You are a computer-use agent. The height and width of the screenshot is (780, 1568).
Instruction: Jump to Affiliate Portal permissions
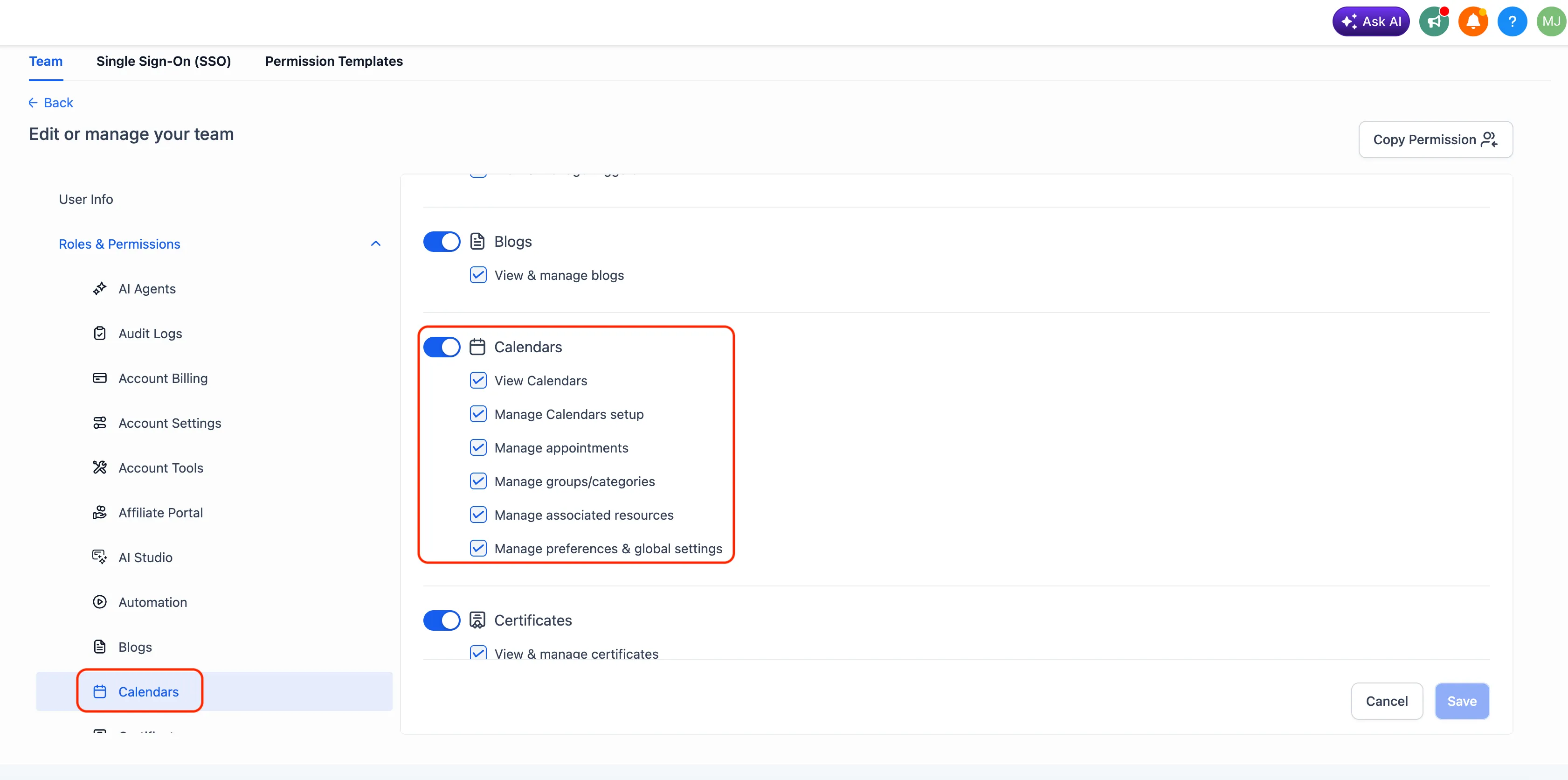coord(161,512)
